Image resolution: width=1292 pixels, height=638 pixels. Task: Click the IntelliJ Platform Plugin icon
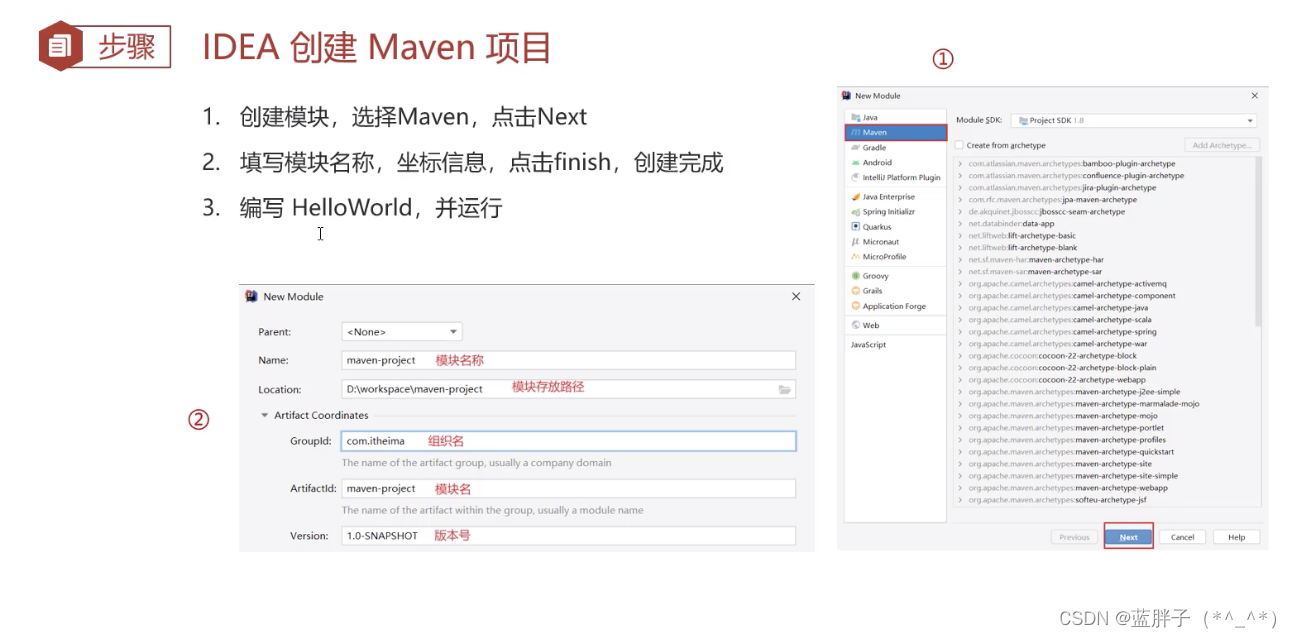855,177
